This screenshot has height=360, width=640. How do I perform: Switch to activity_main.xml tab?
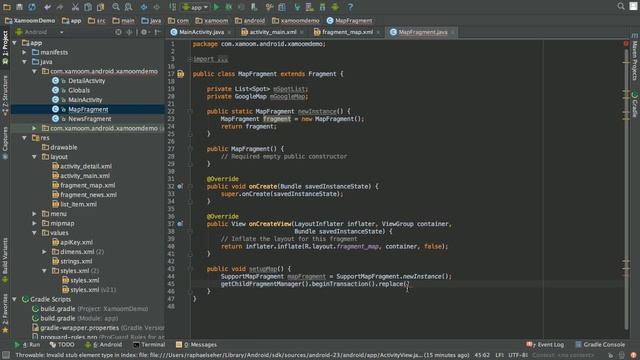(272, 32)
